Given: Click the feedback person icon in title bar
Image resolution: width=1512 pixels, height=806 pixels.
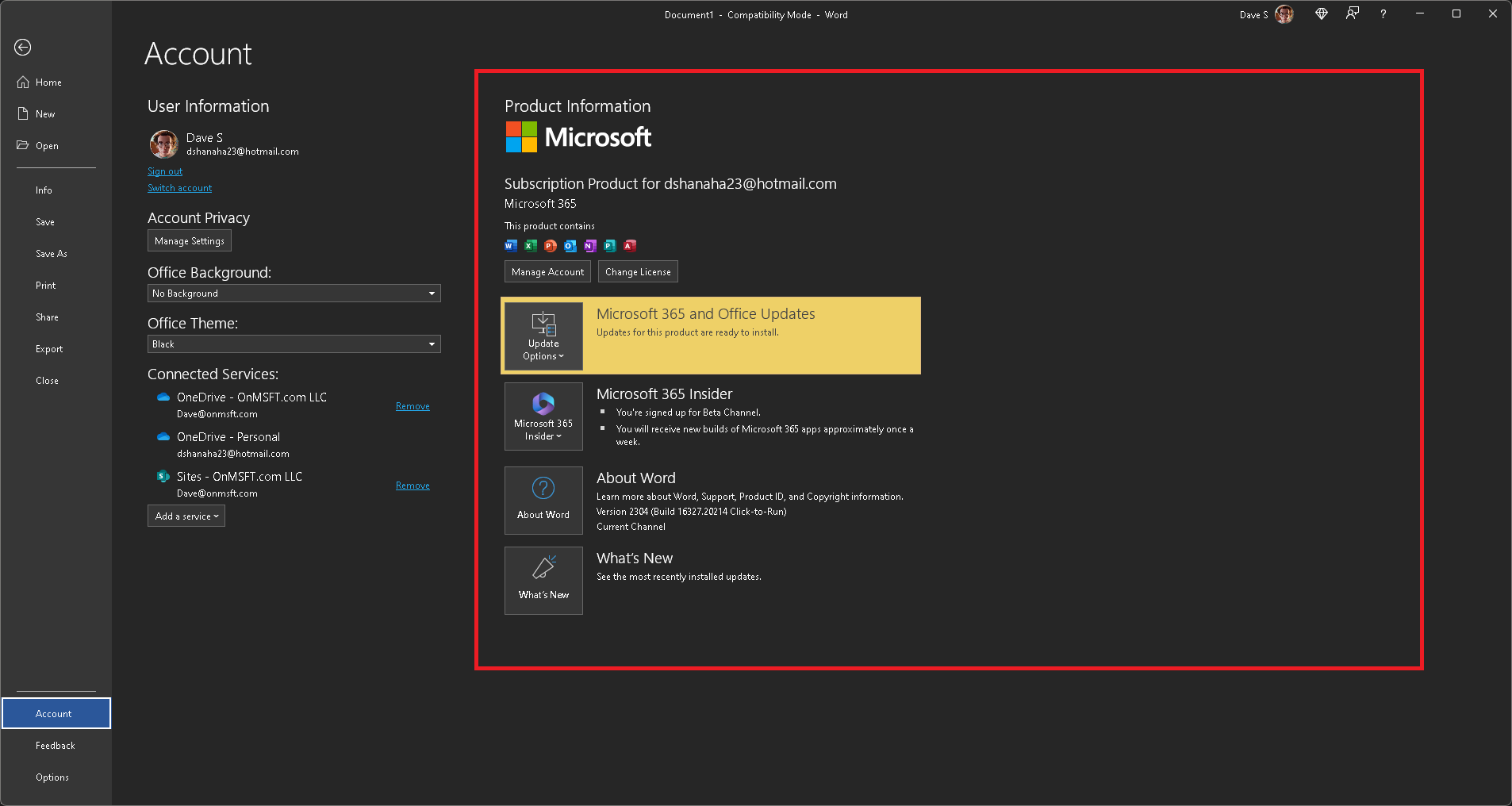Looking at the screenshot, I should (x=1353, y=14).
